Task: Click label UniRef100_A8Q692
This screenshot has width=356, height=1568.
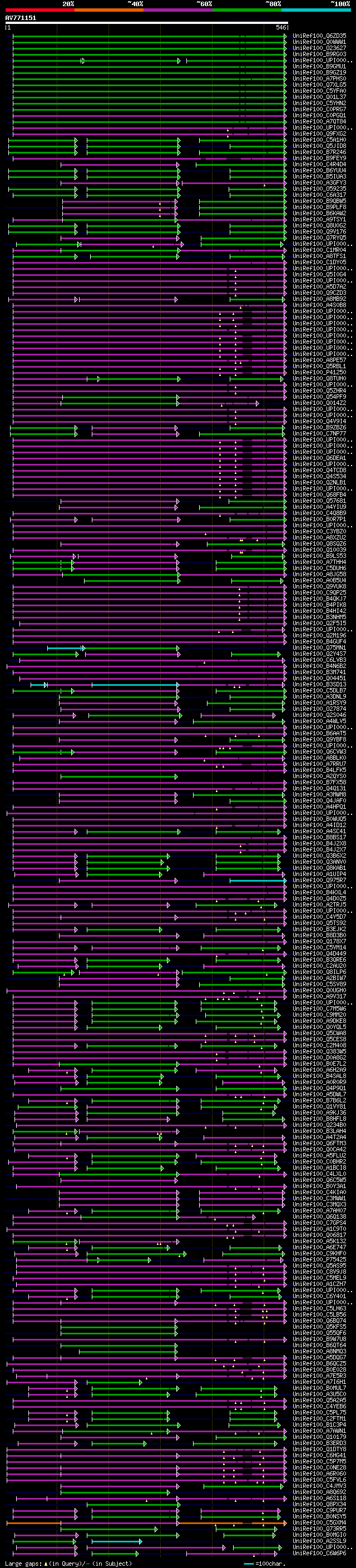Action: (319, 1492)
